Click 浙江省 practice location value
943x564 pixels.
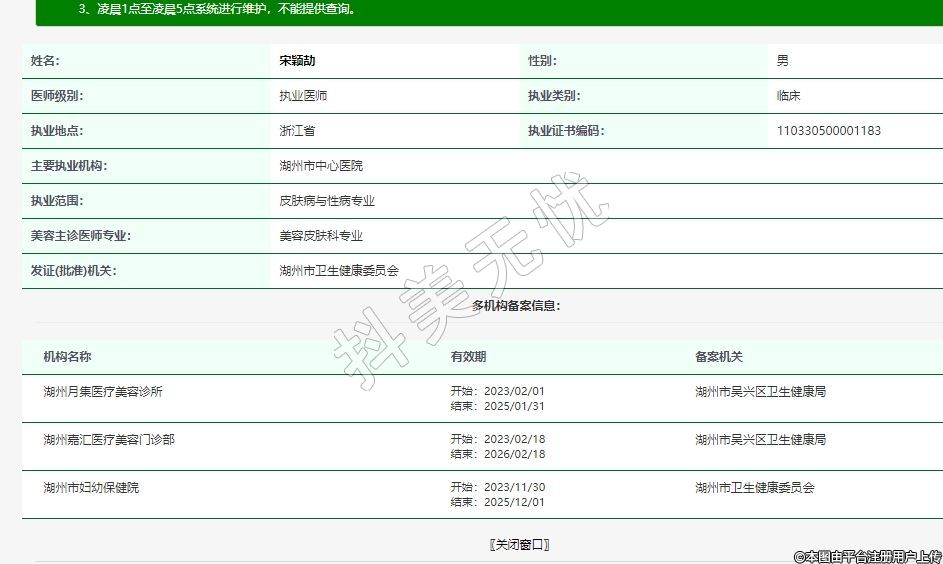(297, 131)
